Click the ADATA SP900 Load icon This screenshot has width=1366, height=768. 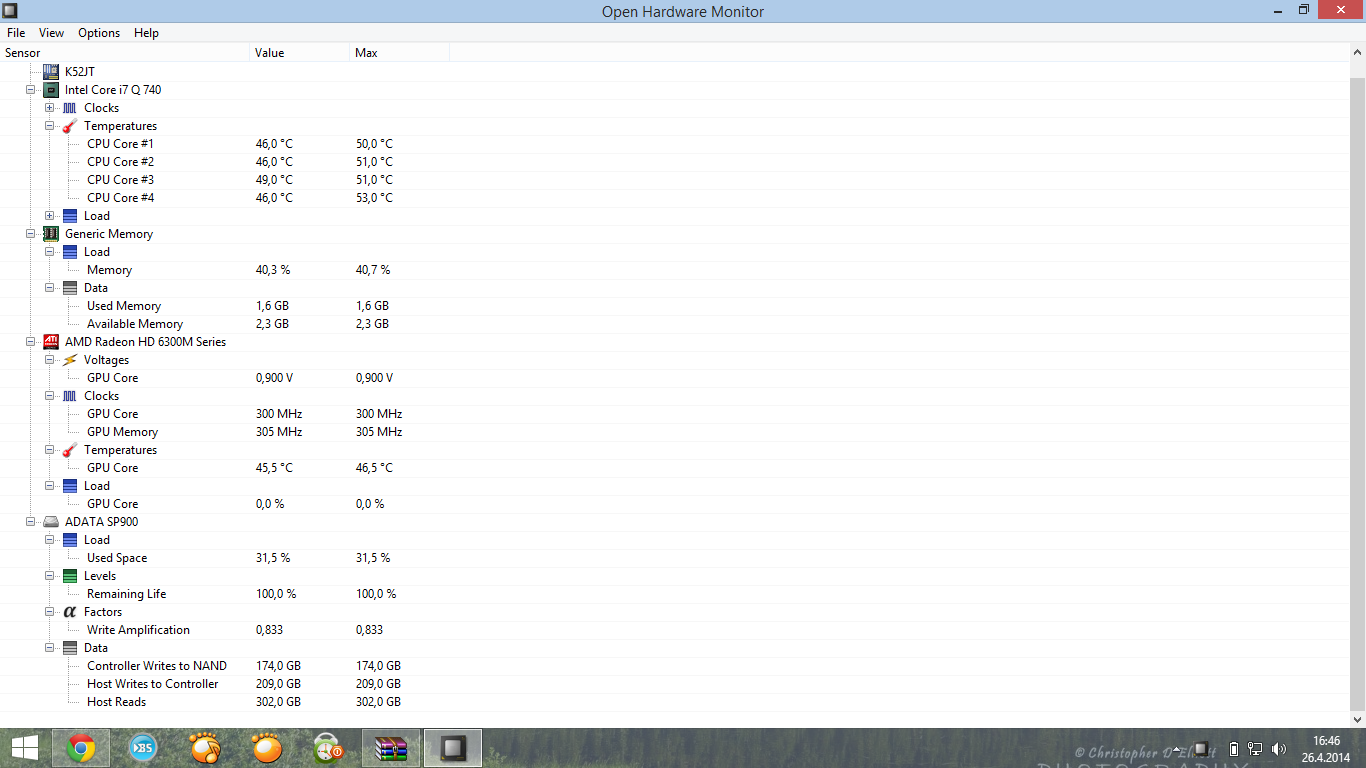coord(70,540)
